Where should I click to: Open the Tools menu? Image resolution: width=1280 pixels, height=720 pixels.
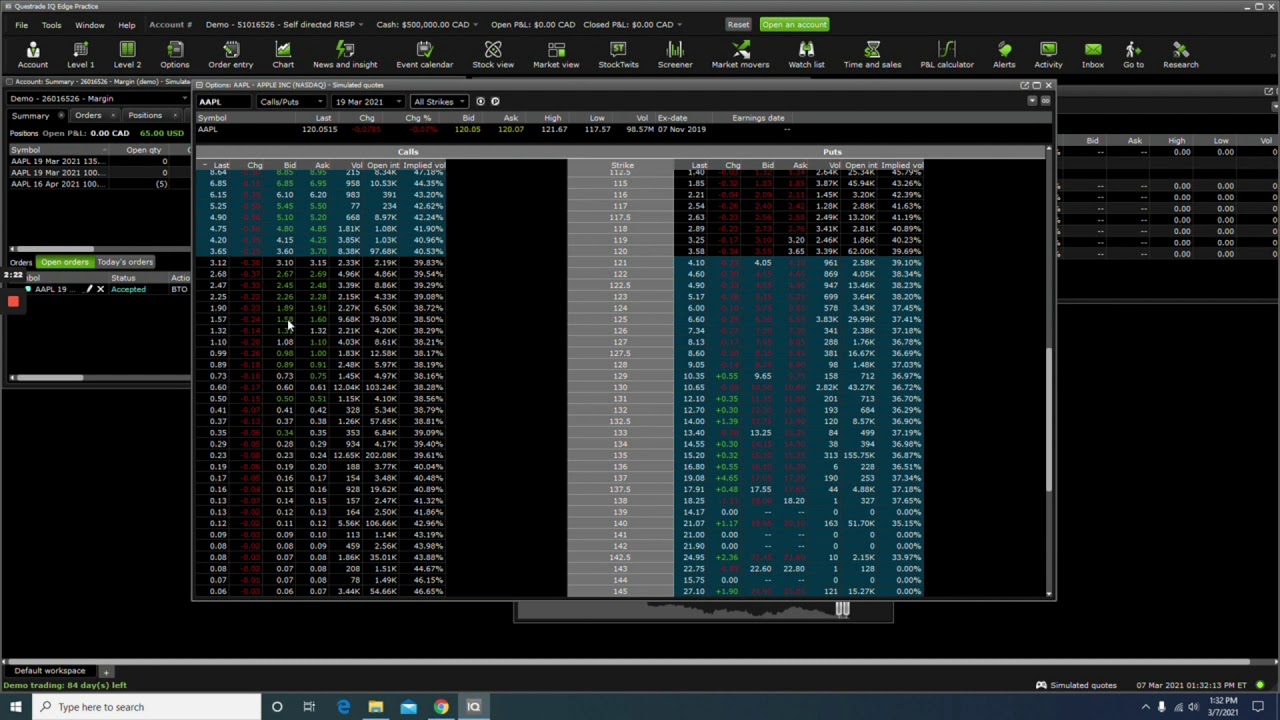pos(51,24)
